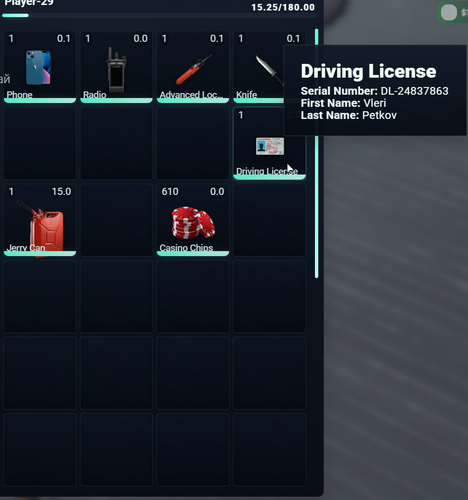
Task: Click the Casino Chips label
Action: coord(186,248)
